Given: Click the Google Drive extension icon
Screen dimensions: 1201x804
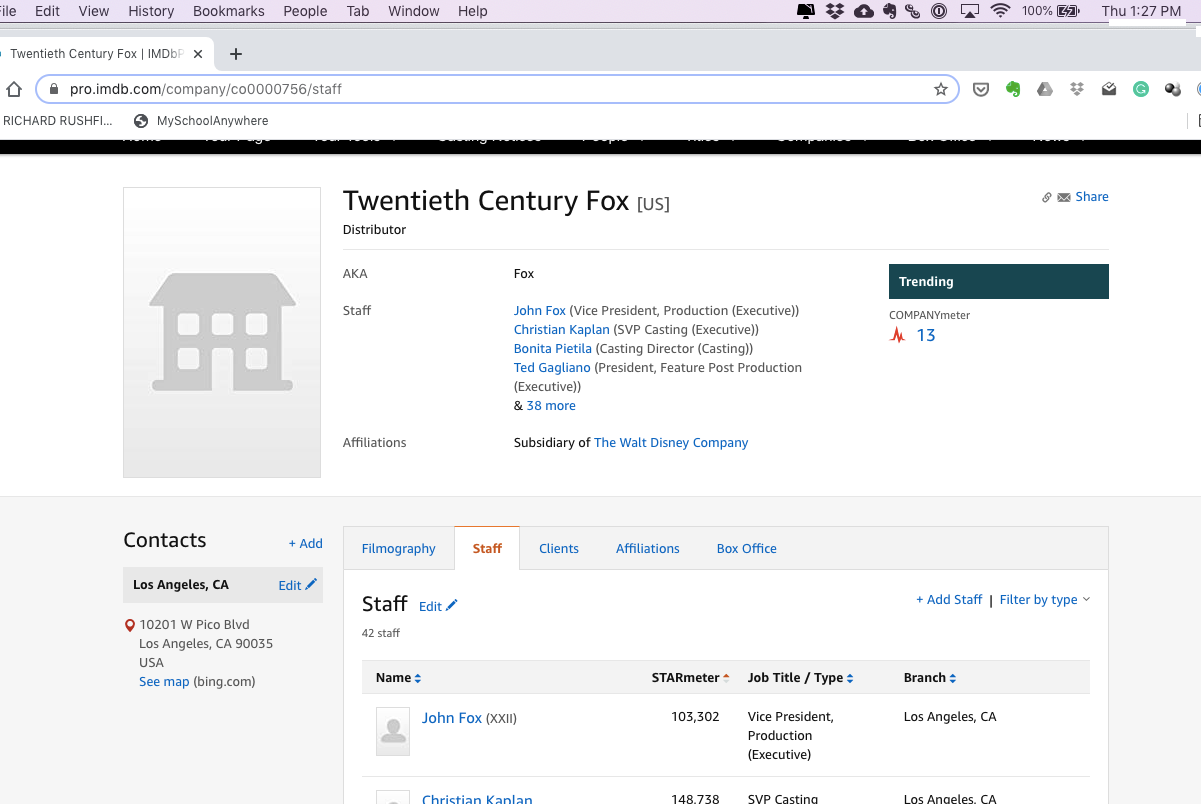Looking at the screenshot, I should pos(1045,89).
